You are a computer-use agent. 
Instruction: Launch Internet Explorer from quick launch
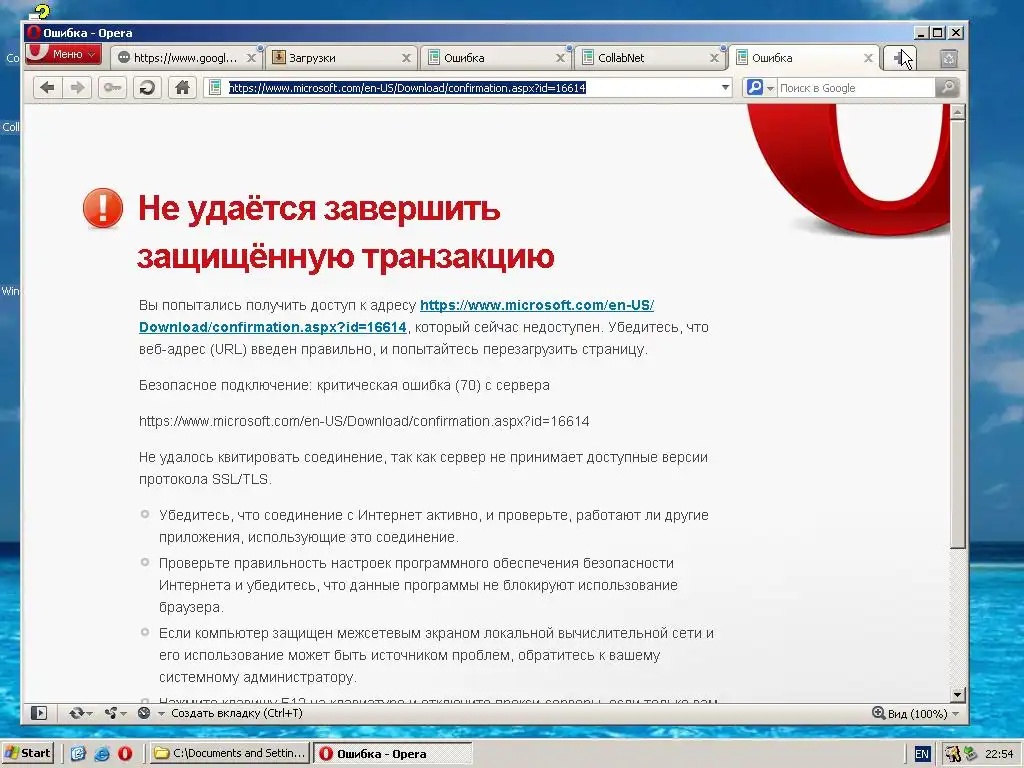[x=102, y=754]
